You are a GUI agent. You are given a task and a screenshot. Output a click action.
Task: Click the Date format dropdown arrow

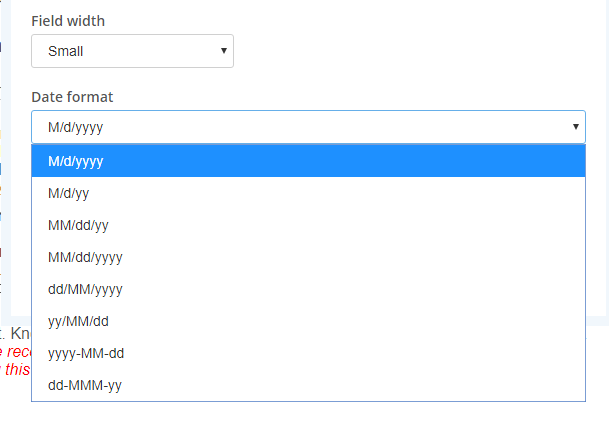[576, 127]
